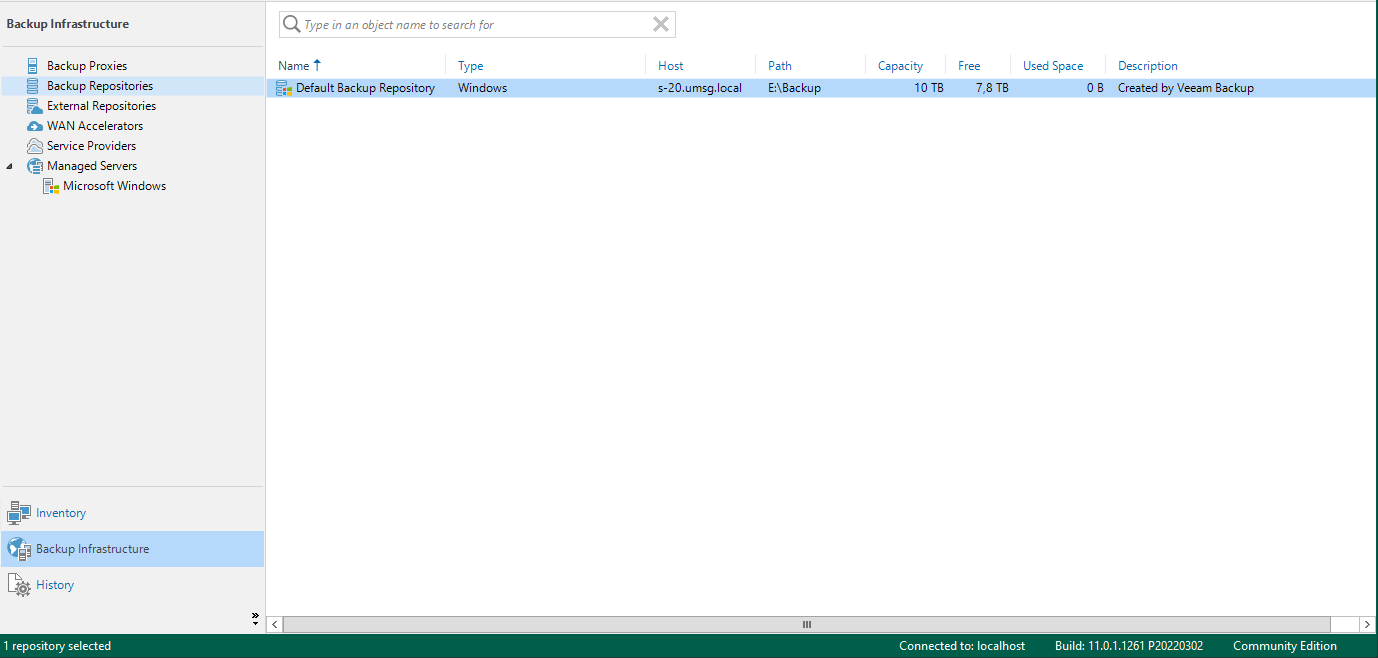The height and width of the screenshot is (658, 1378).
Task: Select the Backup Infrastructure view
Action: coord(92,549)
